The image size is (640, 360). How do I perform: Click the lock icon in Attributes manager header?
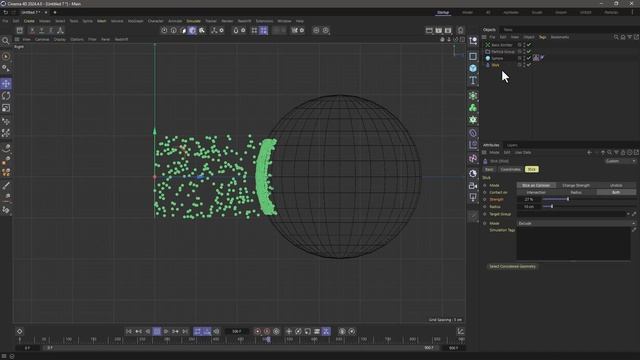(x=623, y=153)
